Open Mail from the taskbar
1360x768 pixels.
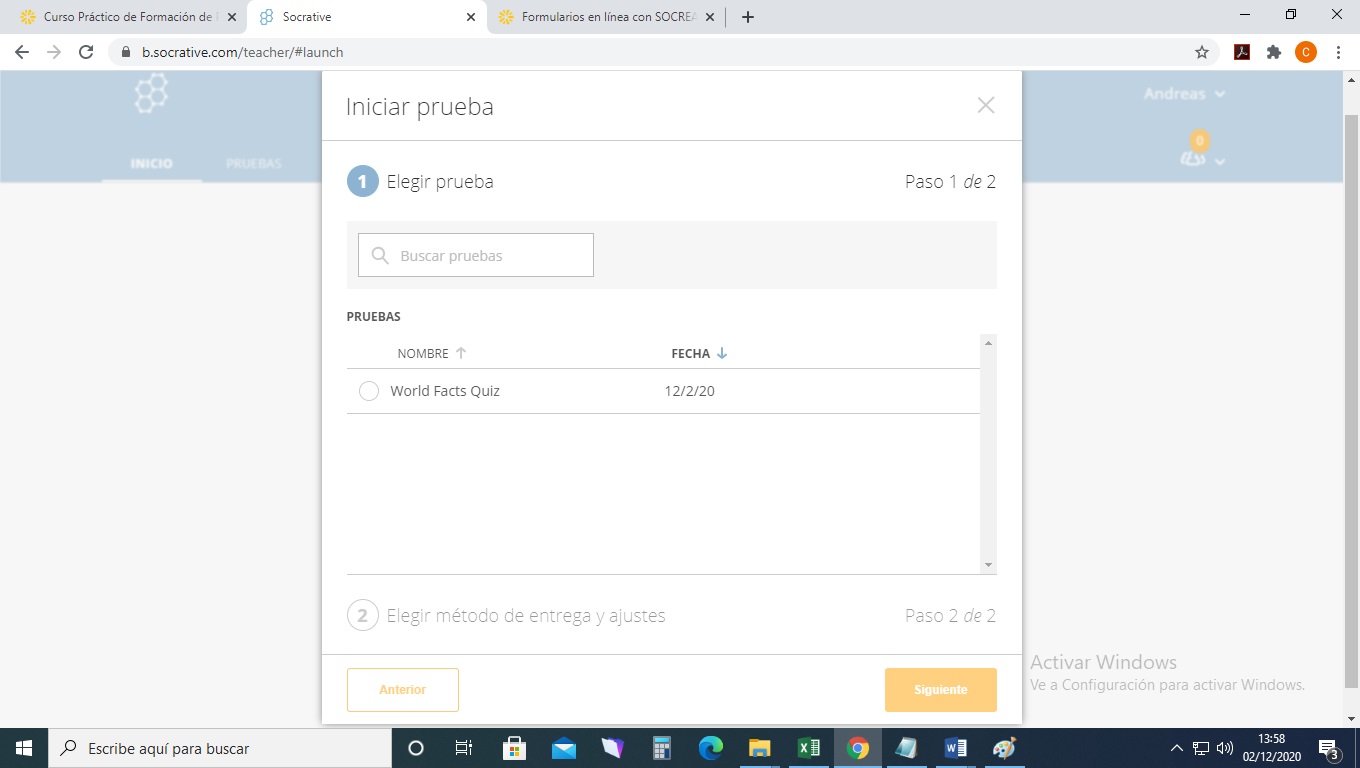click(563, 748)
